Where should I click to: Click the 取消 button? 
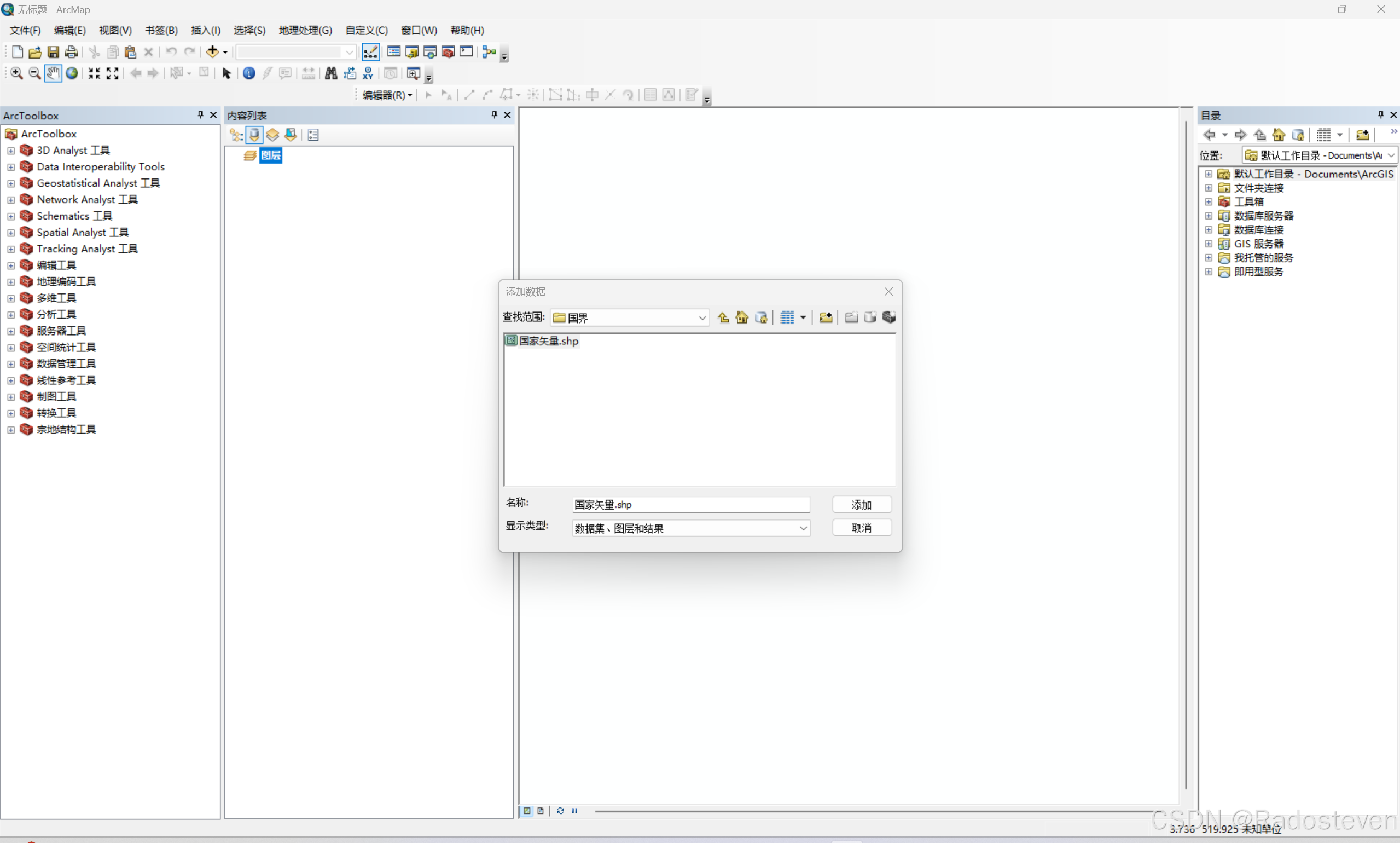coord(861,527)
